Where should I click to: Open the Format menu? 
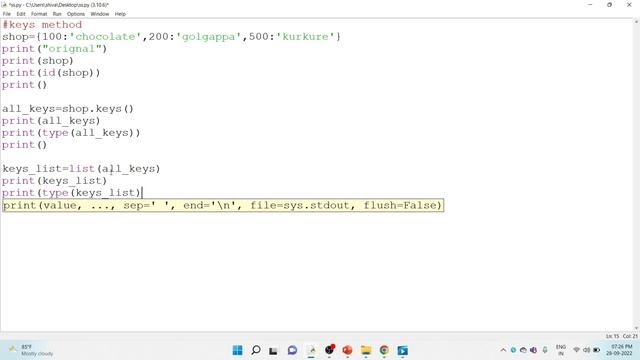(39, 14)
